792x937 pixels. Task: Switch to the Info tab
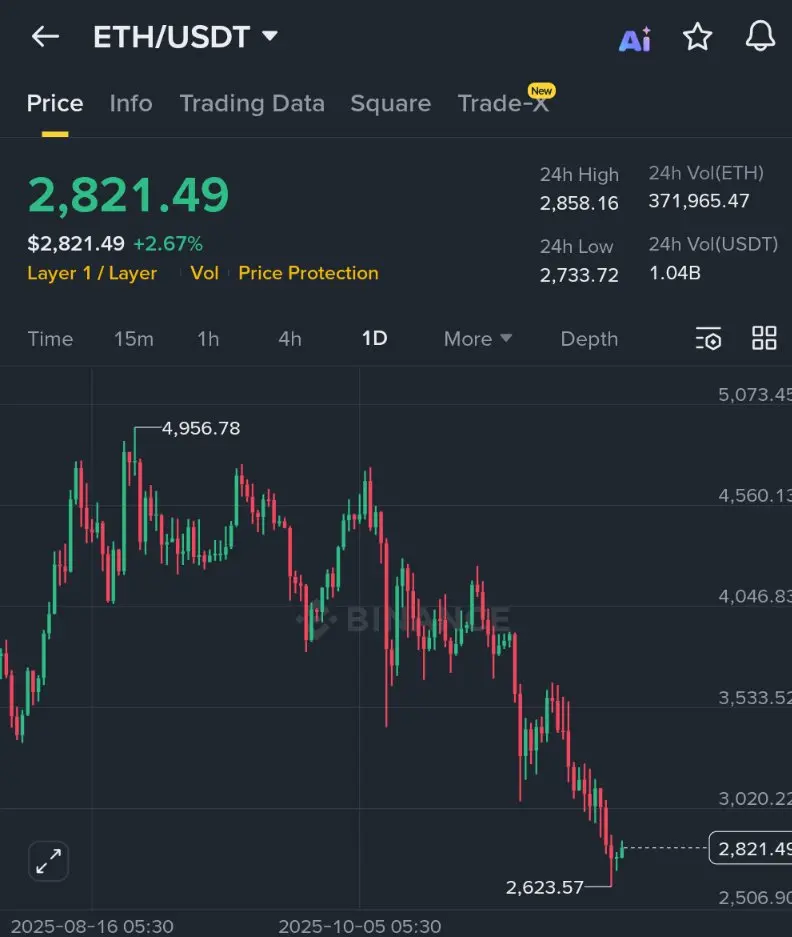[x=131, y=103]
